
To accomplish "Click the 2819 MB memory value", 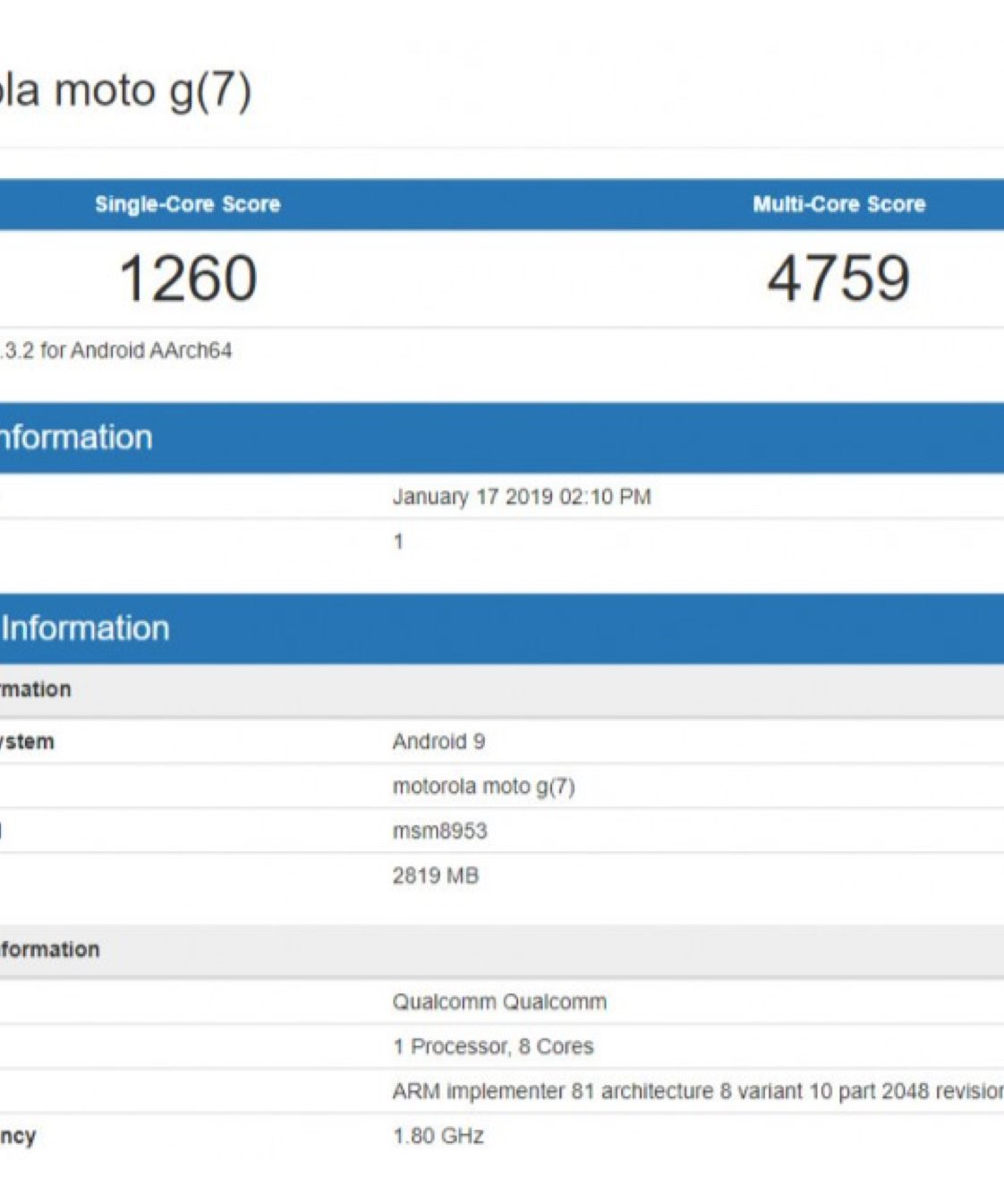I will [x=435, y=875].
